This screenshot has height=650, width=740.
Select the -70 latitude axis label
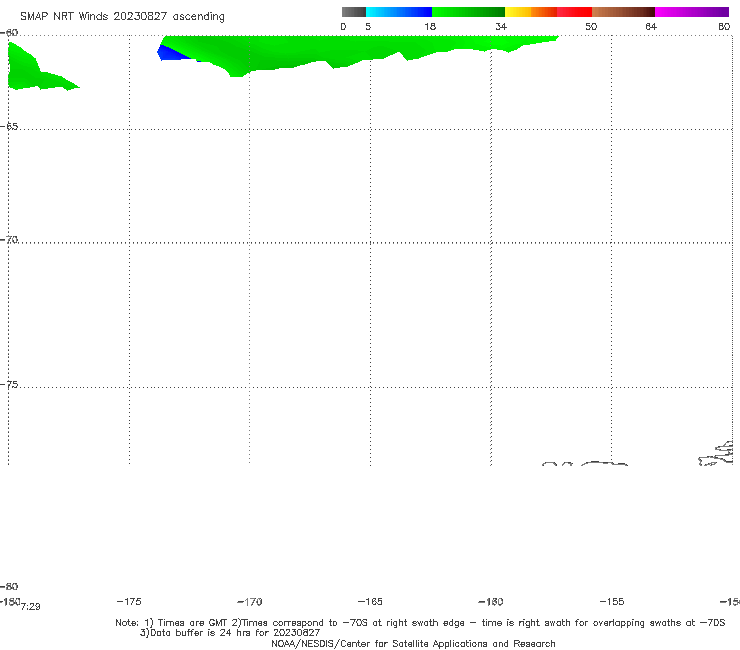pos(9,240)
